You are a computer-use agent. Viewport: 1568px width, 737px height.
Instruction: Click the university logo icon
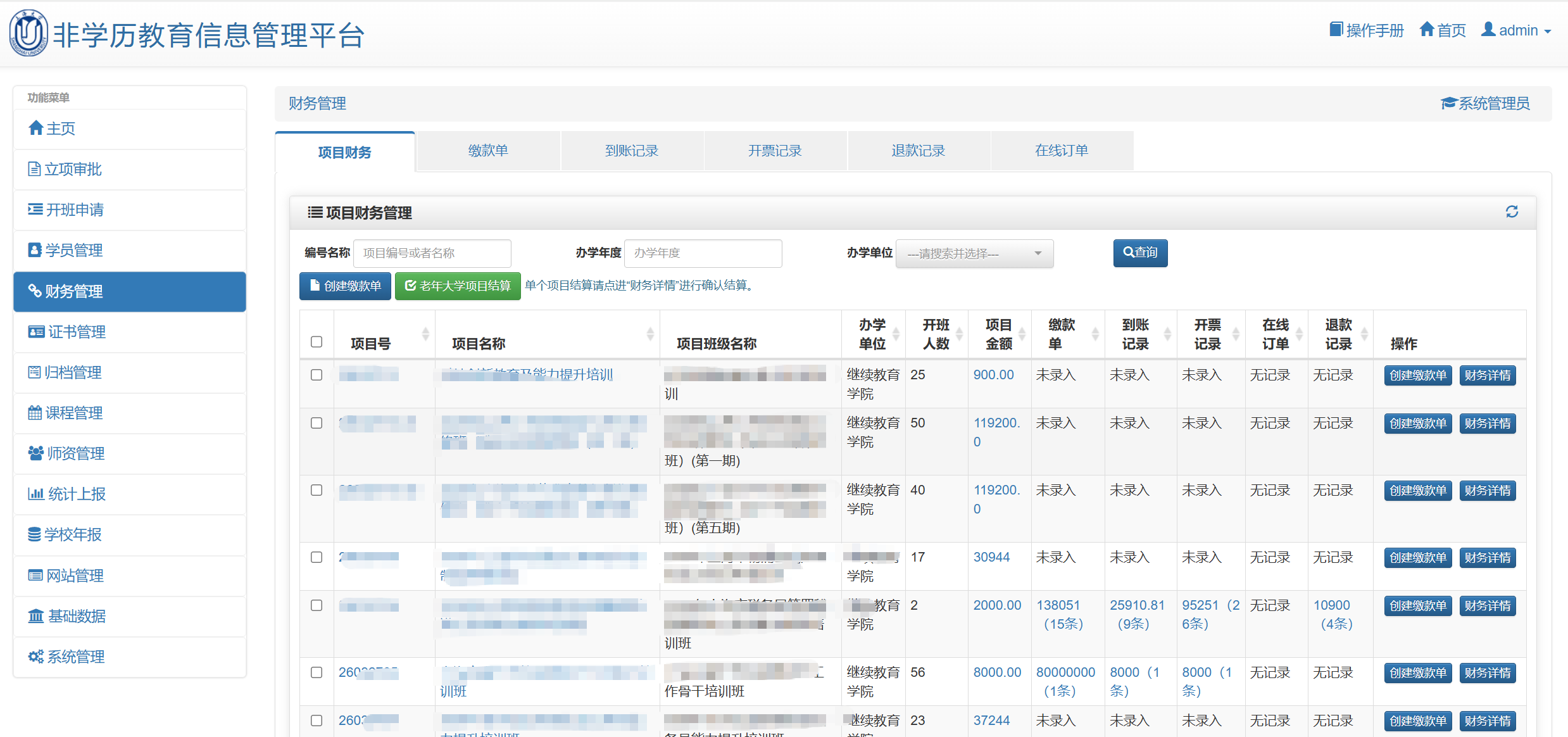tap(28, 34)
